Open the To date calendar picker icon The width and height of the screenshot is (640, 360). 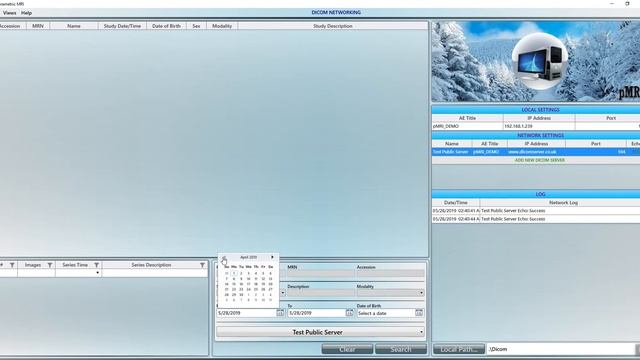[349, 313]
